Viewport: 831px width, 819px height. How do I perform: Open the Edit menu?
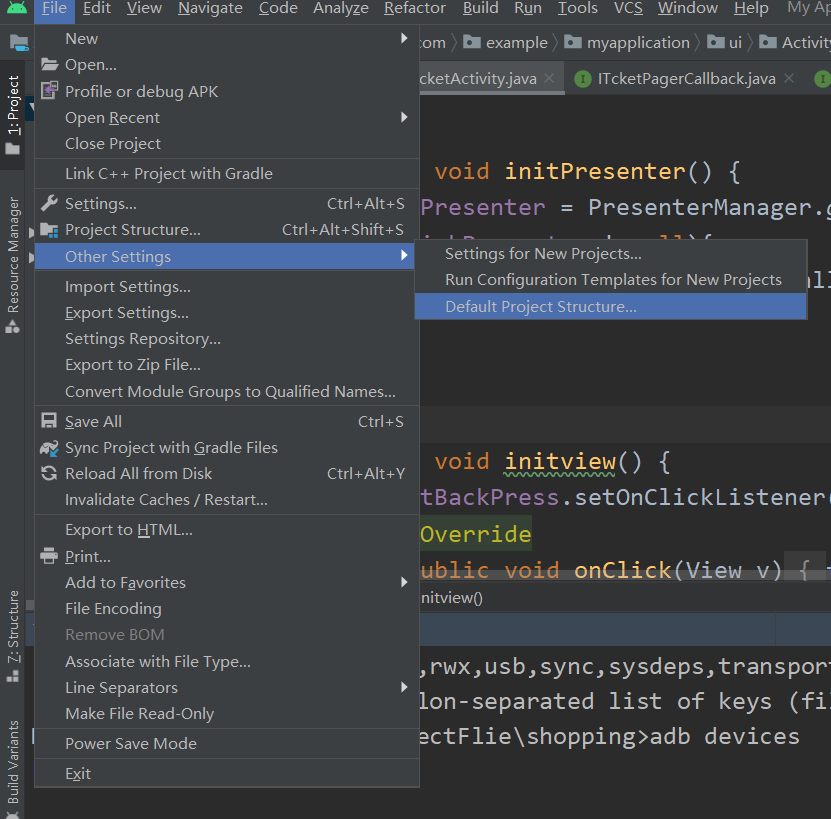point(96,8)
